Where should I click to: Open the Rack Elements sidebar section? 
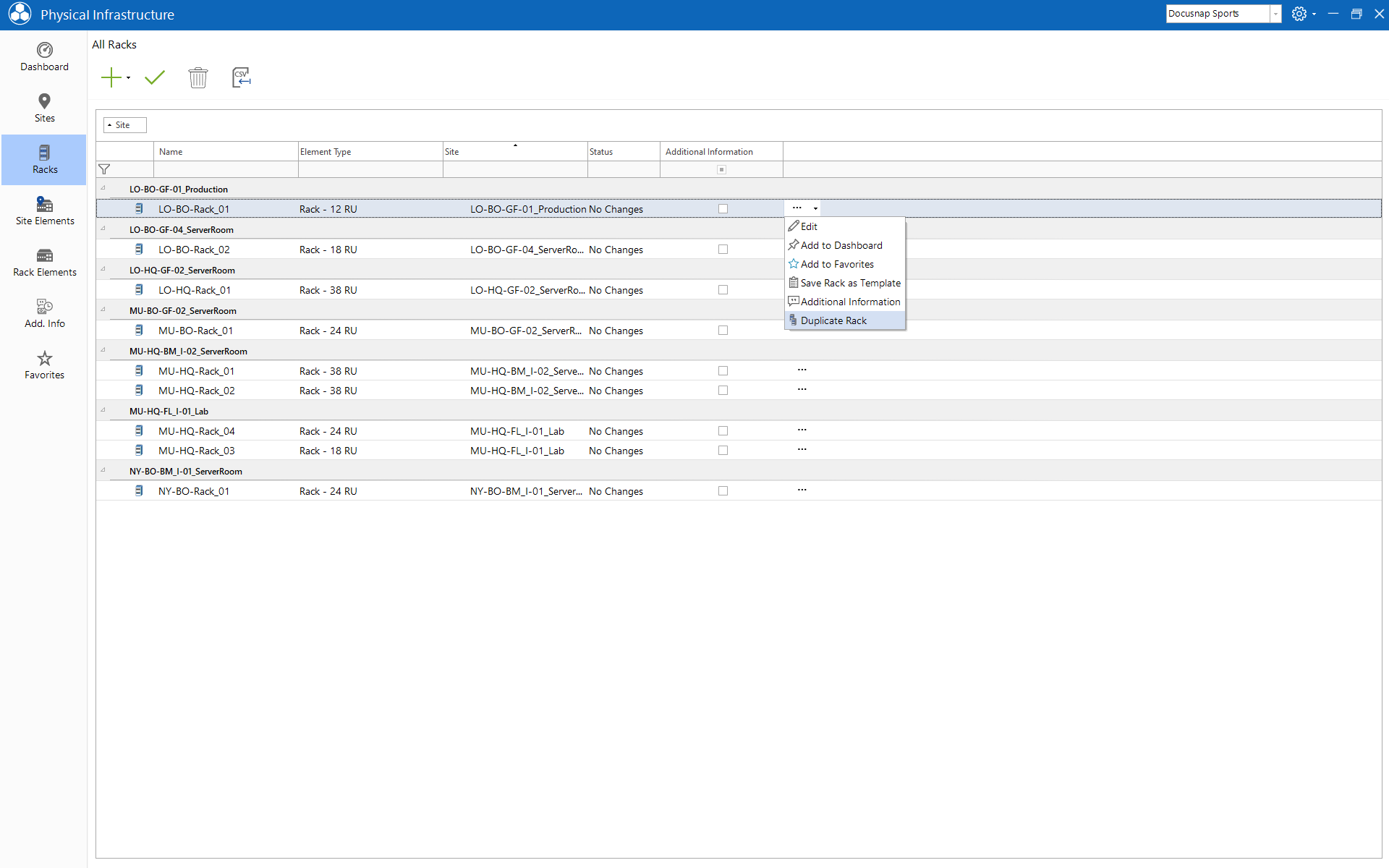(x=44, y=263)
